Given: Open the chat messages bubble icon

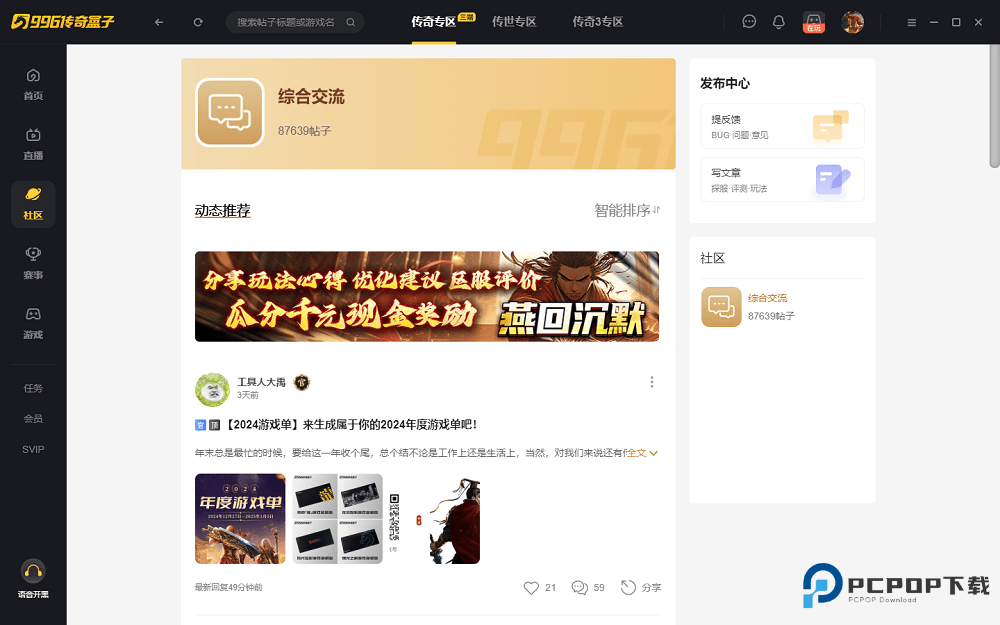Looking at the screenshot, I should [x=749, y=22].
